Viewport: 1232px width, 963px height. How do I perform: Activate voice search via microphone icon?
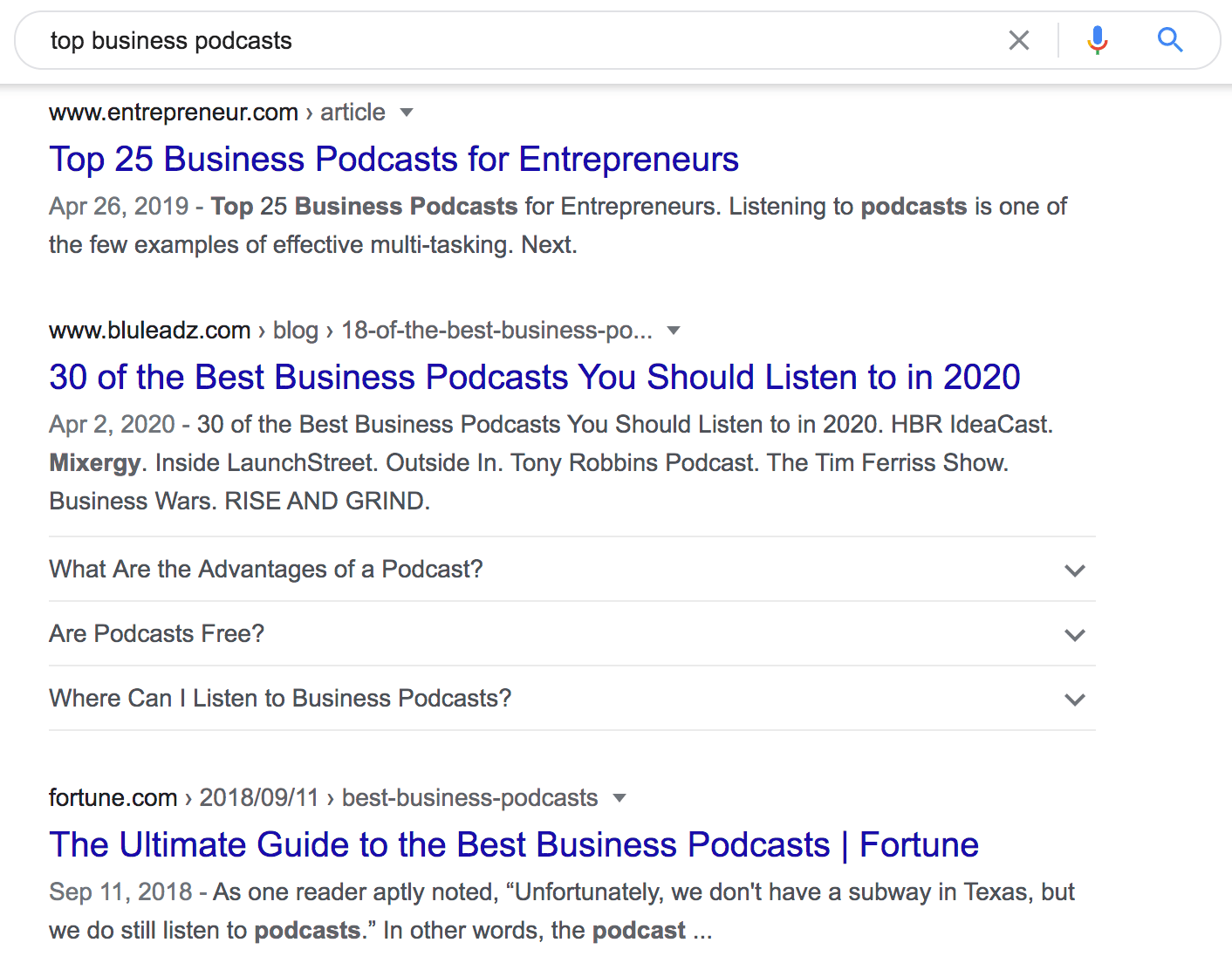[1097, 40]
